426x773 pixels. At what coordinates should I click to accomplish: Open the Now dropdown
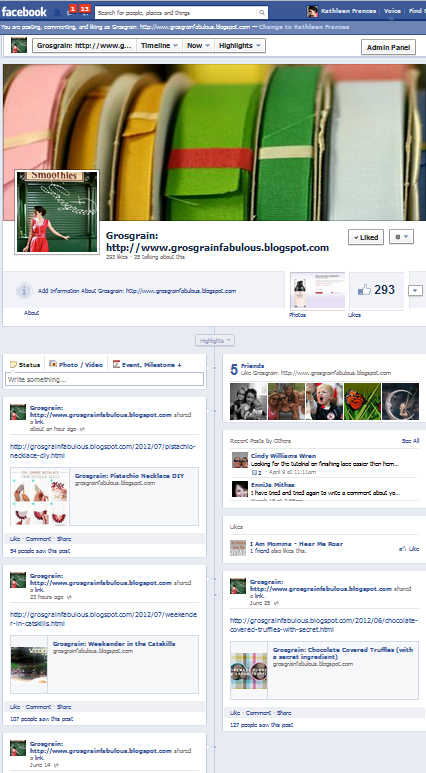click(198, 45)
